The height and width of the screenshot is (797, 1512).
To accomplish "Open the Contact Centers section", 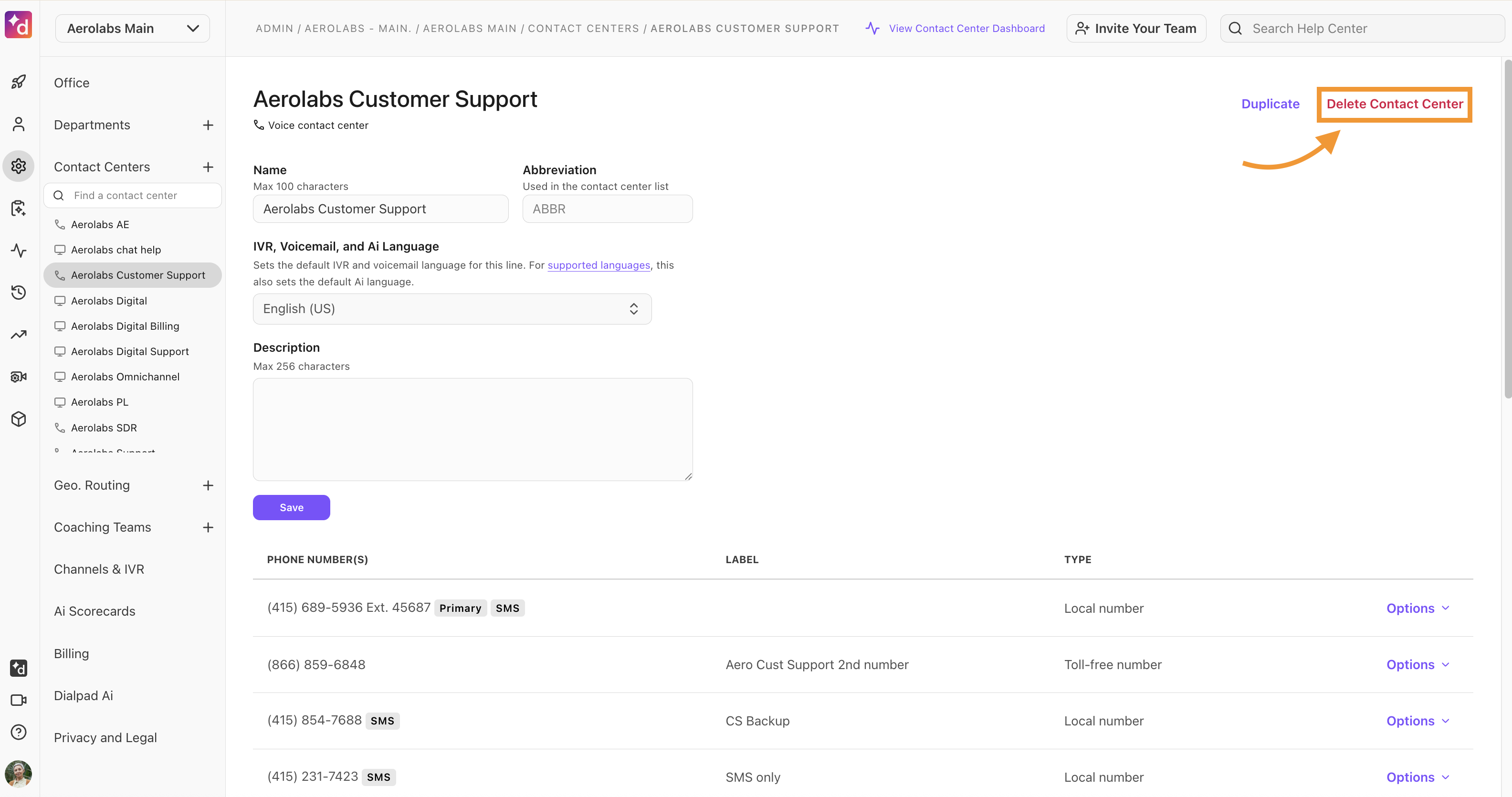I will 102,167.
